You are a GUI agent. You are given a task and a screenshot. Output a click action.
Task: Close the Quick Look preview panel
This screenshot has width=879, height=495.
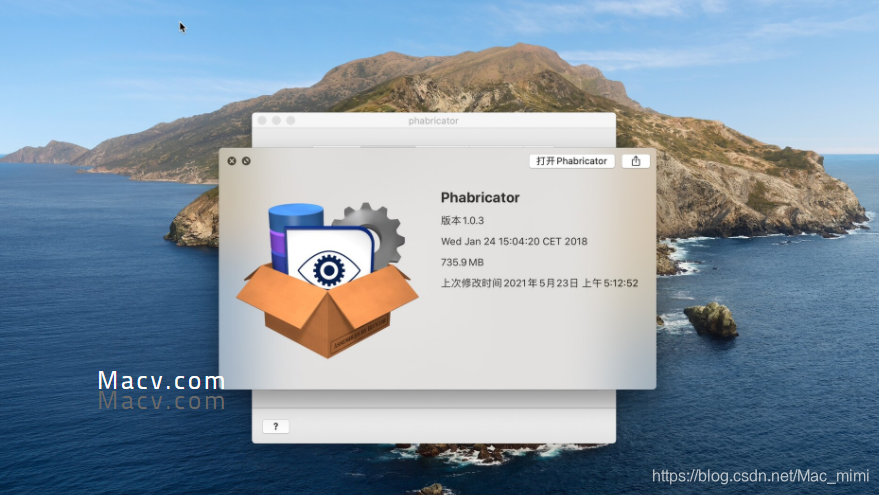tap(232, 161)
